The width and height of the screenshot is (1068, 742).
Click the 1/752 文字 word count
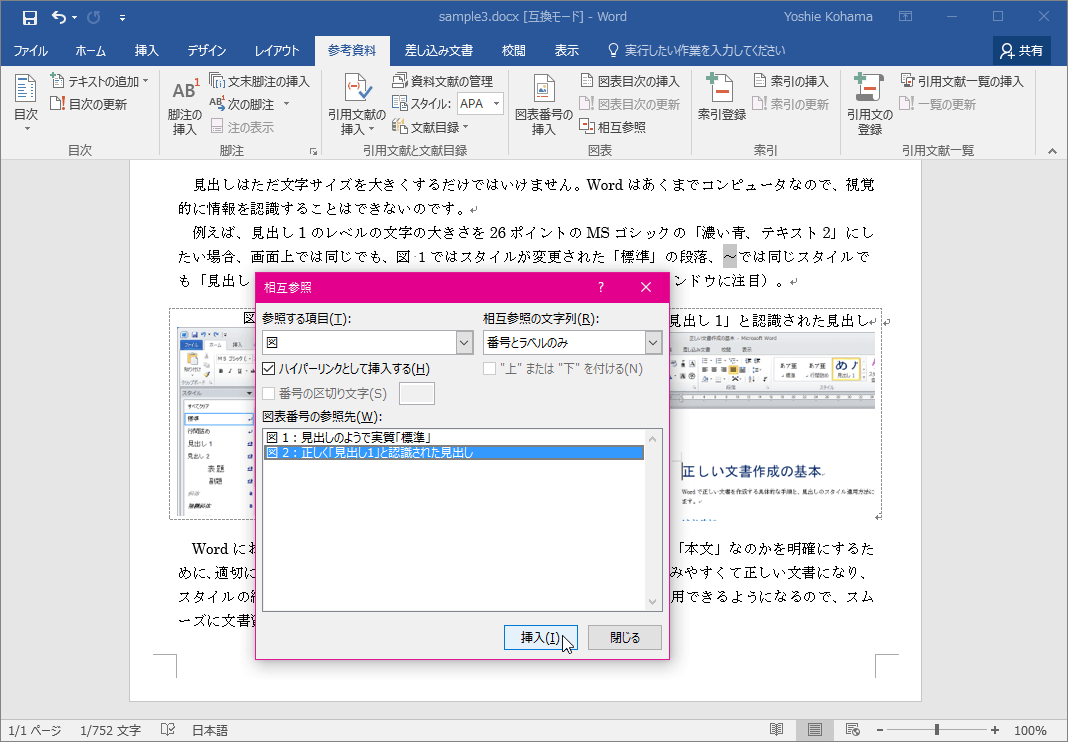110,730
